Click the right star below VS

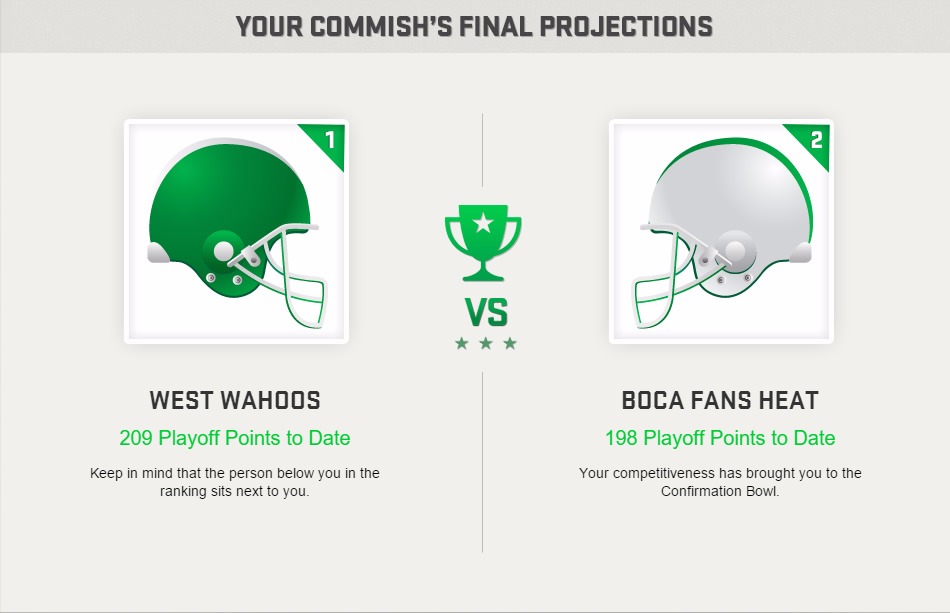(510, 343)
